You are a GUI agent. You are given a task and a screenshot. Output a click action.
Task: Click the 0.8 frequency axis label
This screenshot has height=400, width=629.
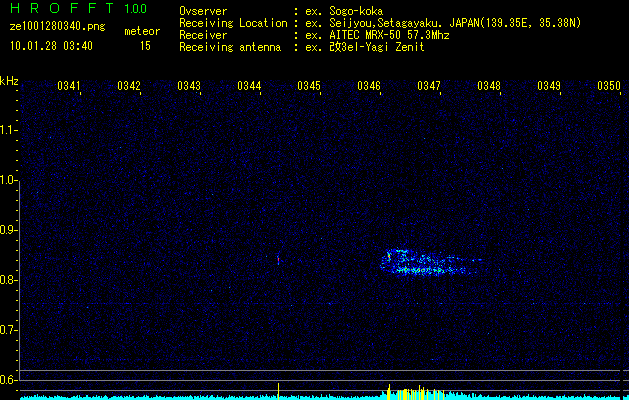pyautogui.click(x=8, y=279)
